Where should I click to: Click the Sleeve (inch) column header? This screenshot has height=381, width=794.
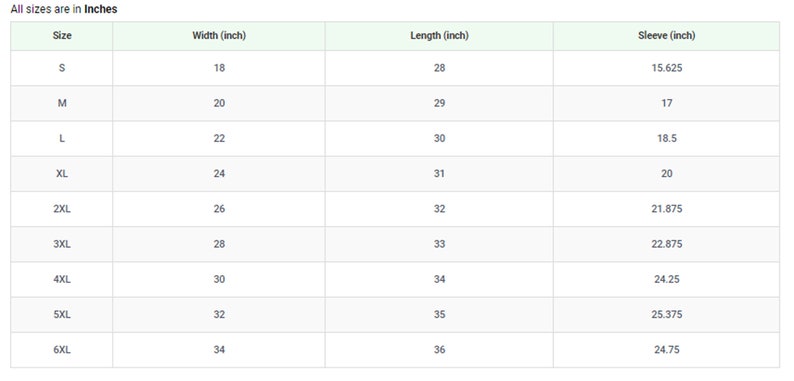666,35
